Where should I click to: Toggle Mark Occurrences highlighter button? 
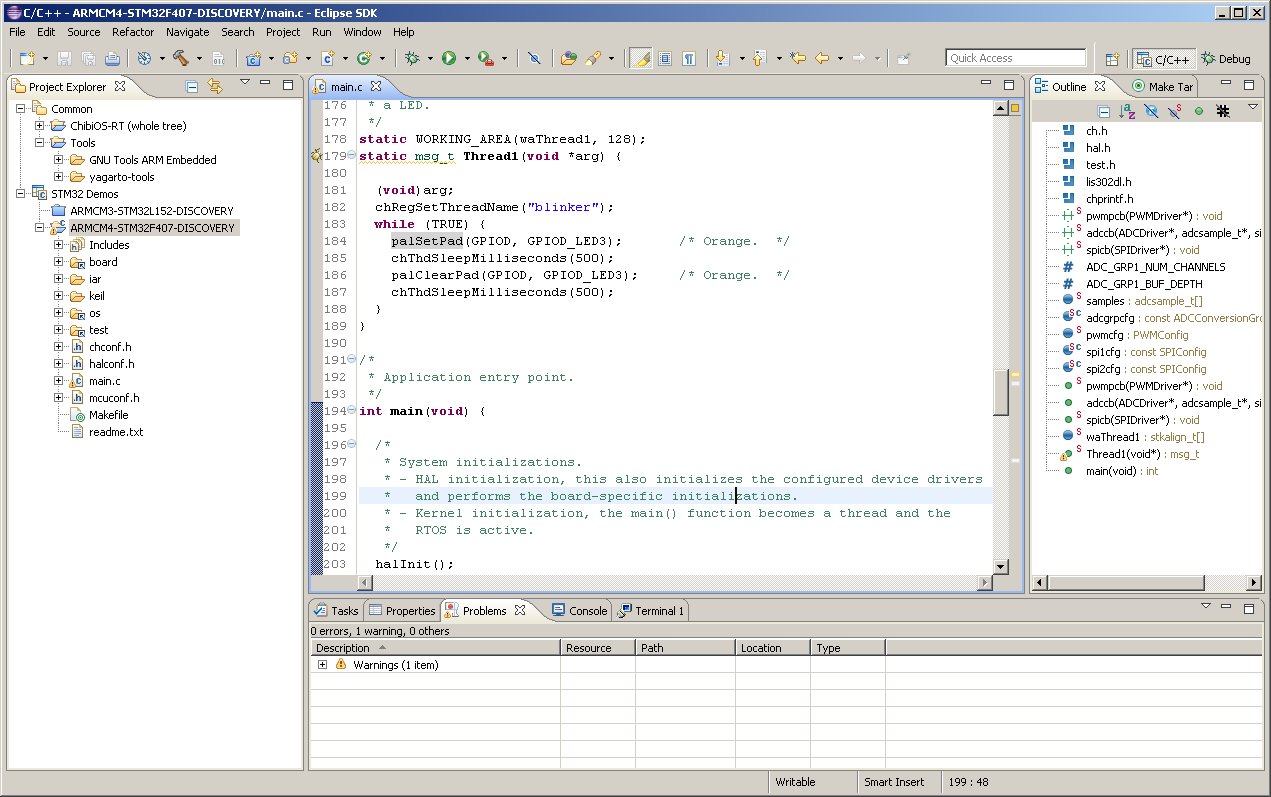641,58
